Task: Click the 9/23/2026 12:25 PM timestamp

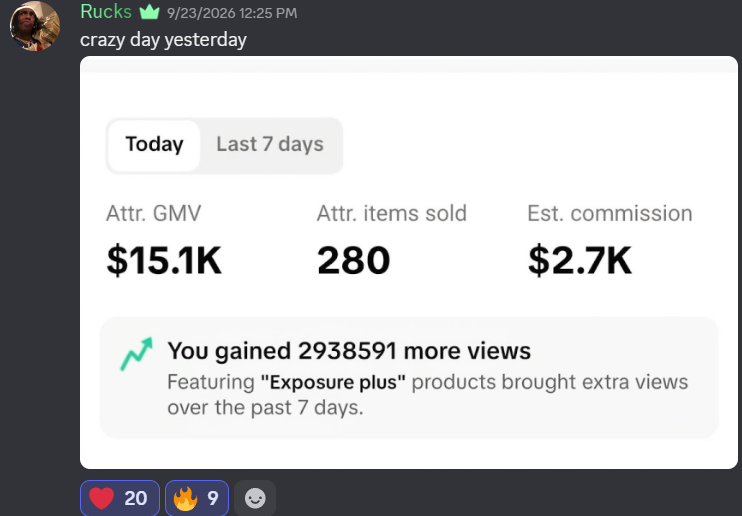Action: tap(232, 13)
